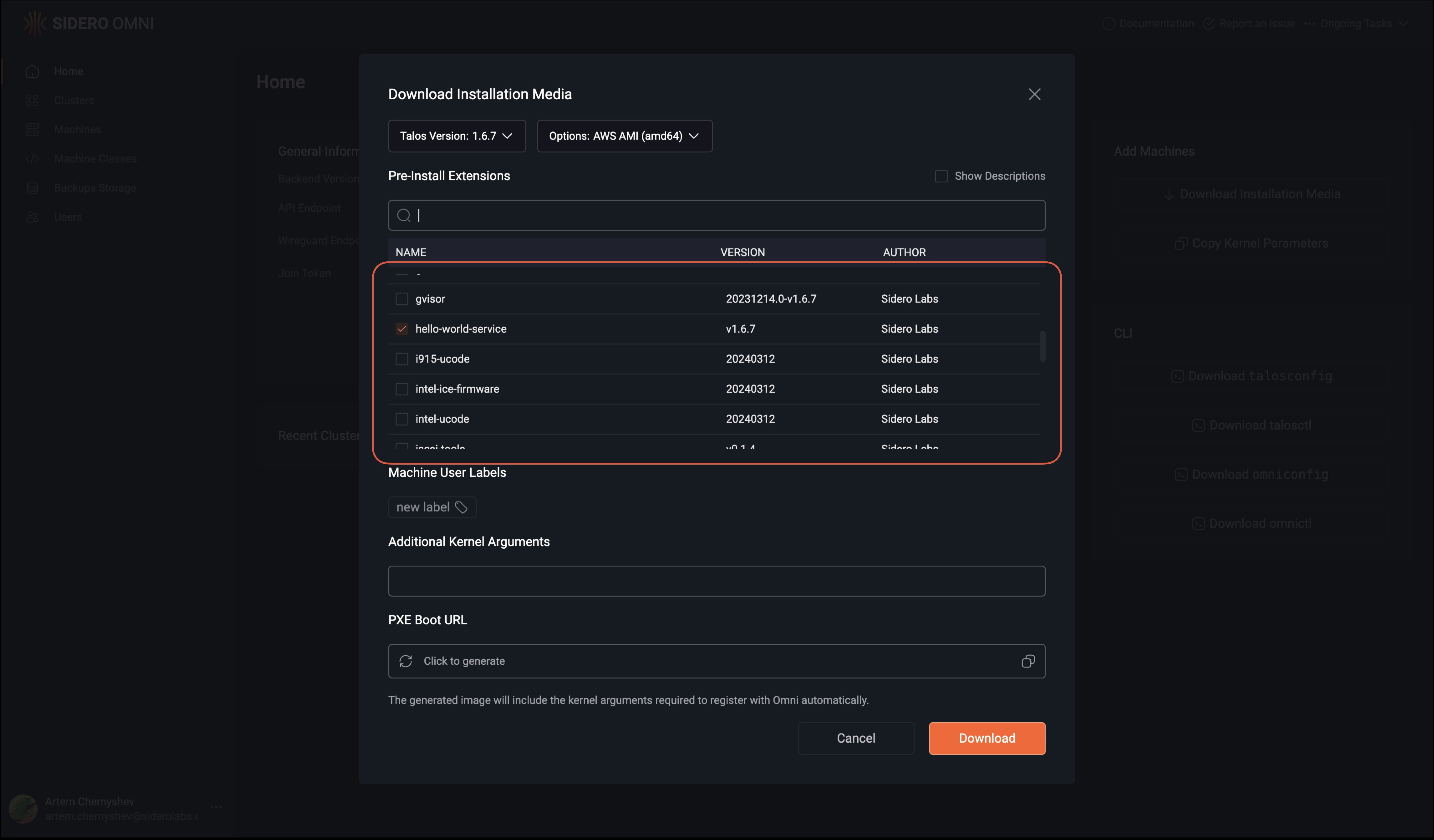Click the extensions search field

[716, 215]
